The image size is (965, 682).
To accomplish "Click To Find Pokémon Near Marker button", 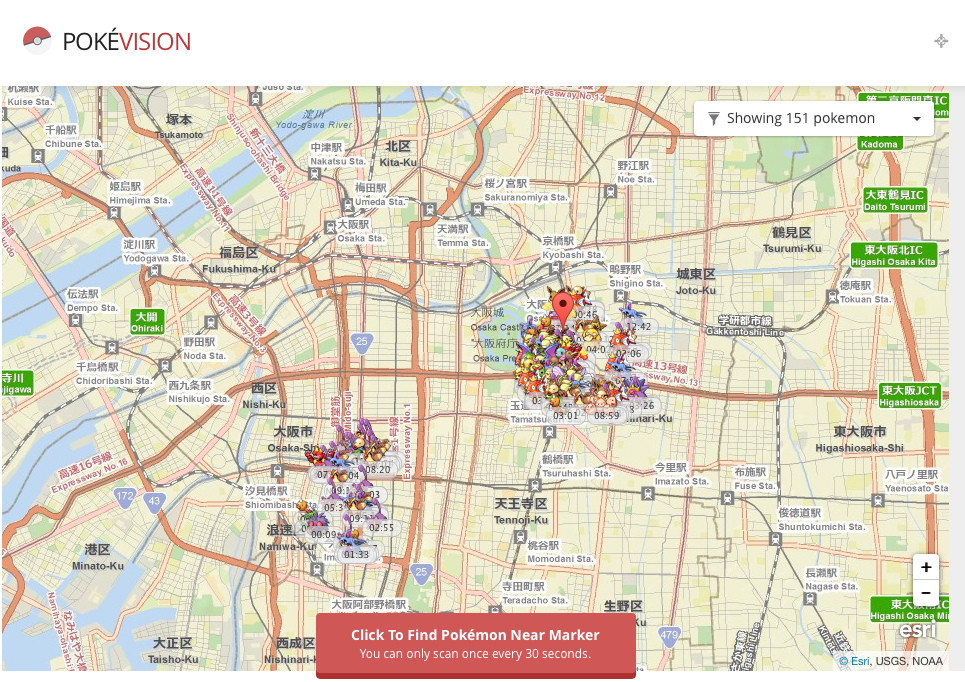I will click(476, 644).
